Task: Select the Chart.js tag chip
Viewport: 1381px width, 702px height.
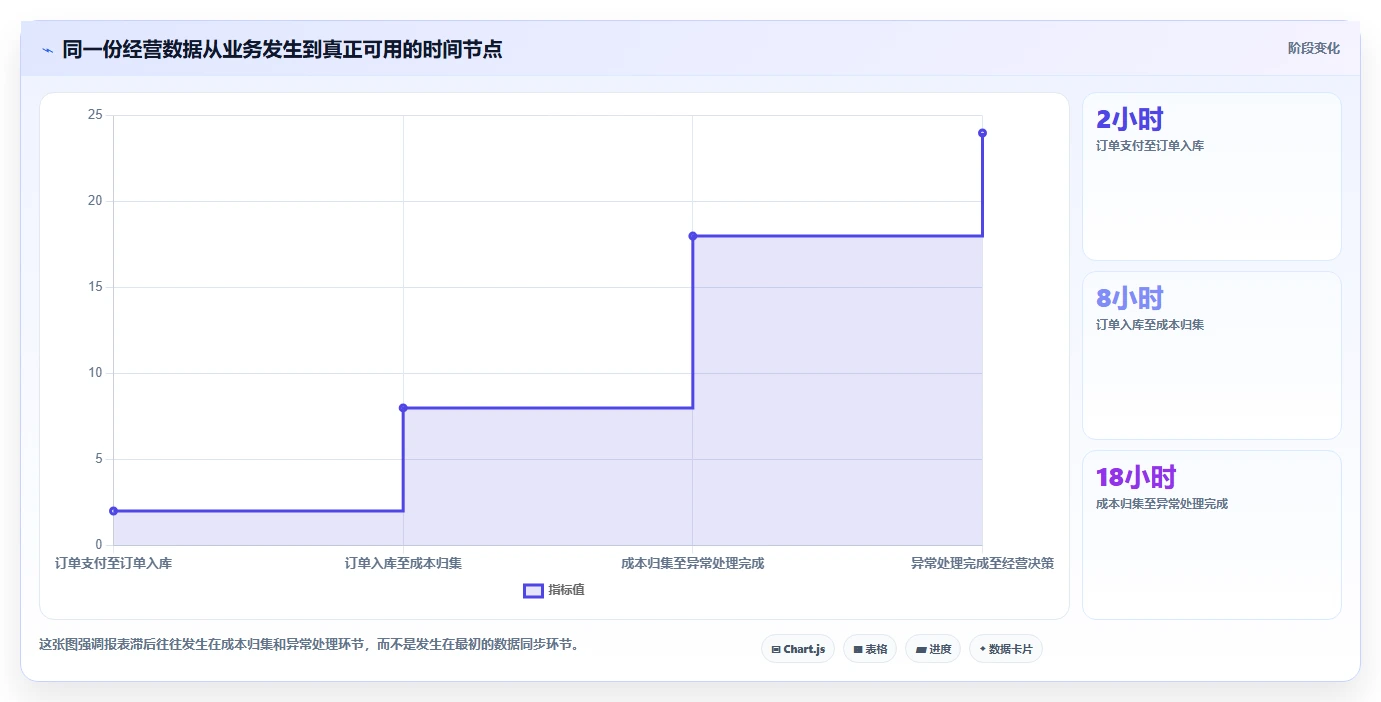Action: (797, 649)
